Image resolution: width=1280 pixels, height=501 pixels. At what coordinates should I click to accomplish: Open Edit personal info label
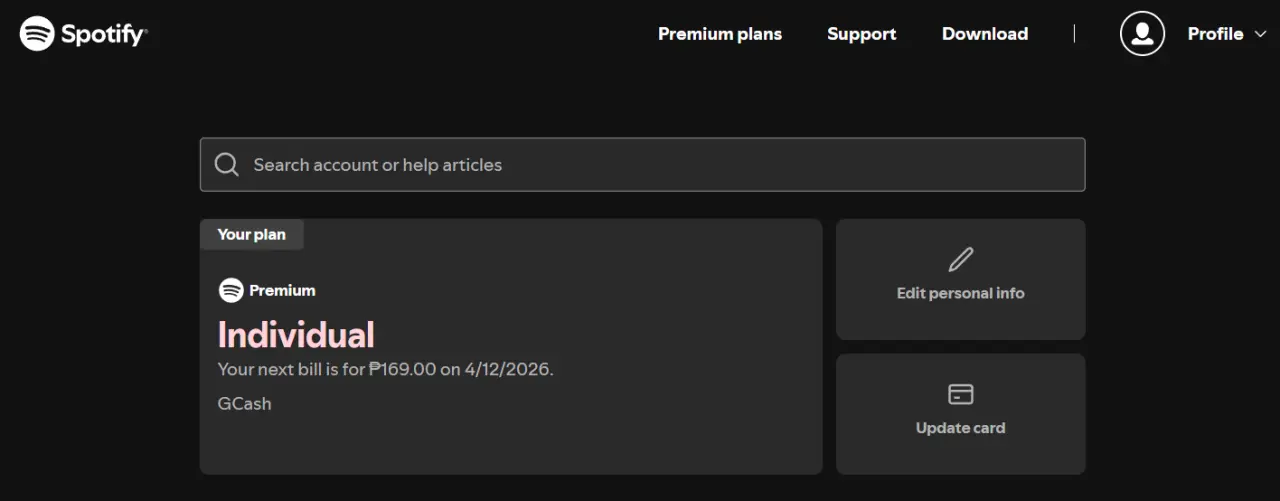960,293
